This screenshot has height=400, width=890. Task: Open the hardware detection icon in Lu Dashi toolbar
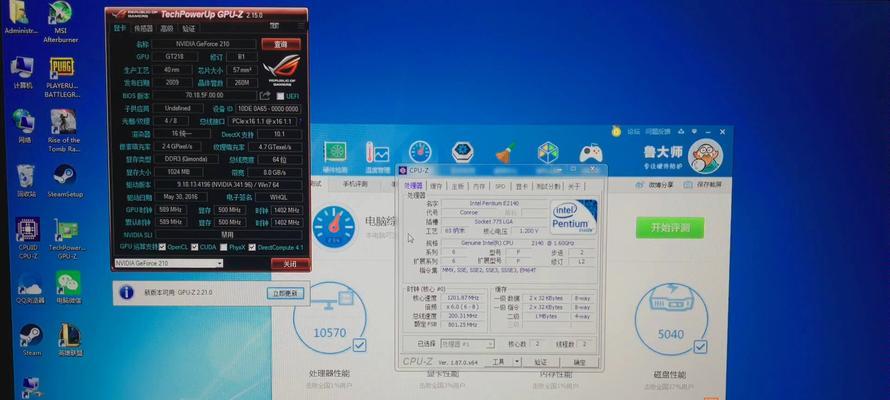click(x=335, y=152)
